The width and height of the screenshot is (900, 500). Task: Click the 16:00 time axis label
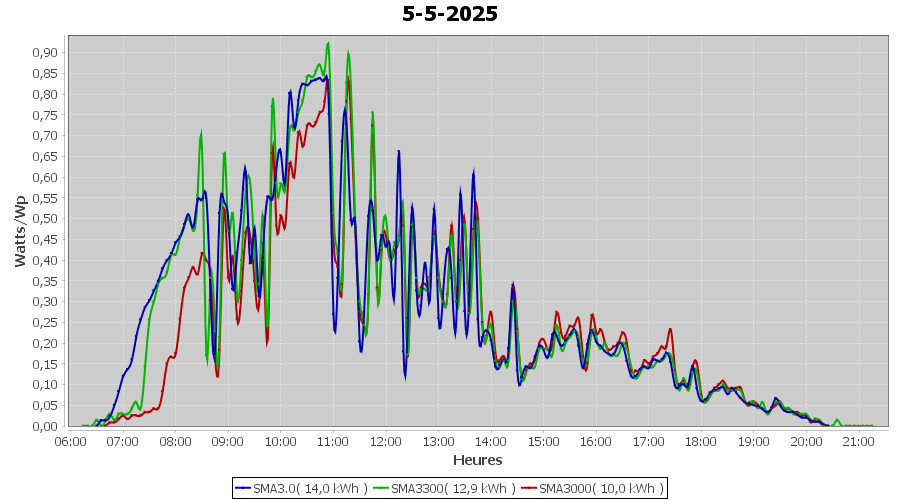596,441
